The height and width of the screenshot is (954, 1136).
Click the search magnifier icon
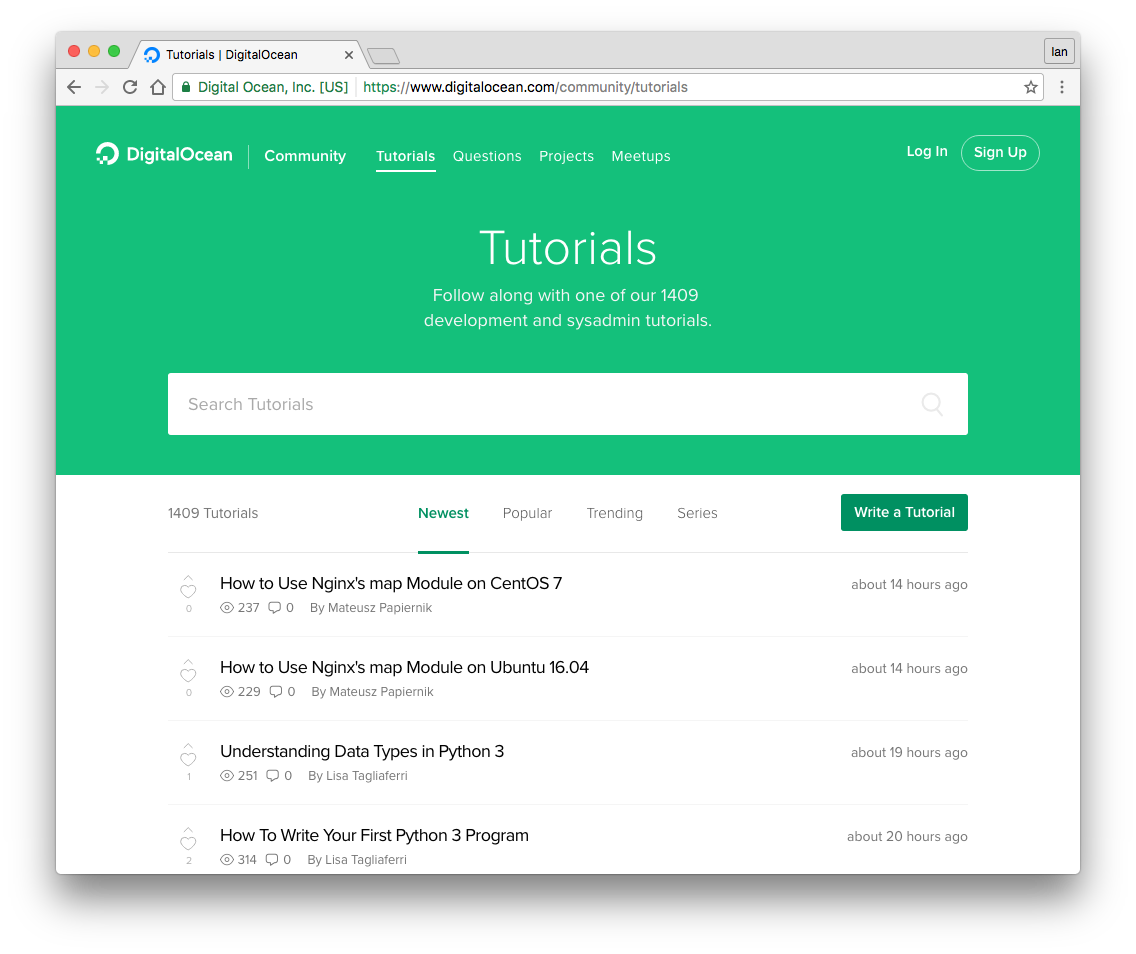[932, 404]
